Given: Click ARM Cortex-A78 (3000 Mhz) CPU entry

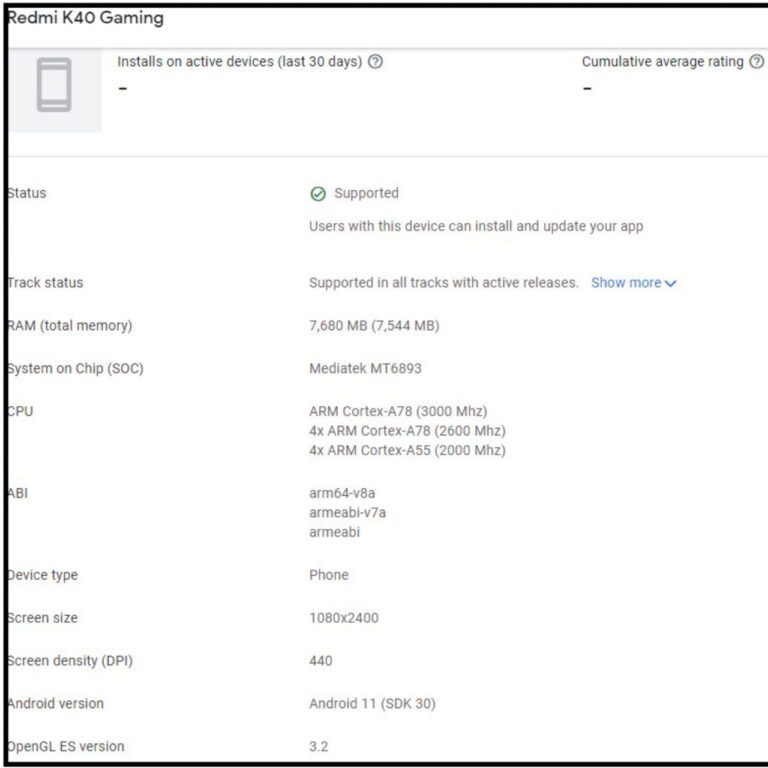Looking at the screenshot, I should click(x=398, y=411).
